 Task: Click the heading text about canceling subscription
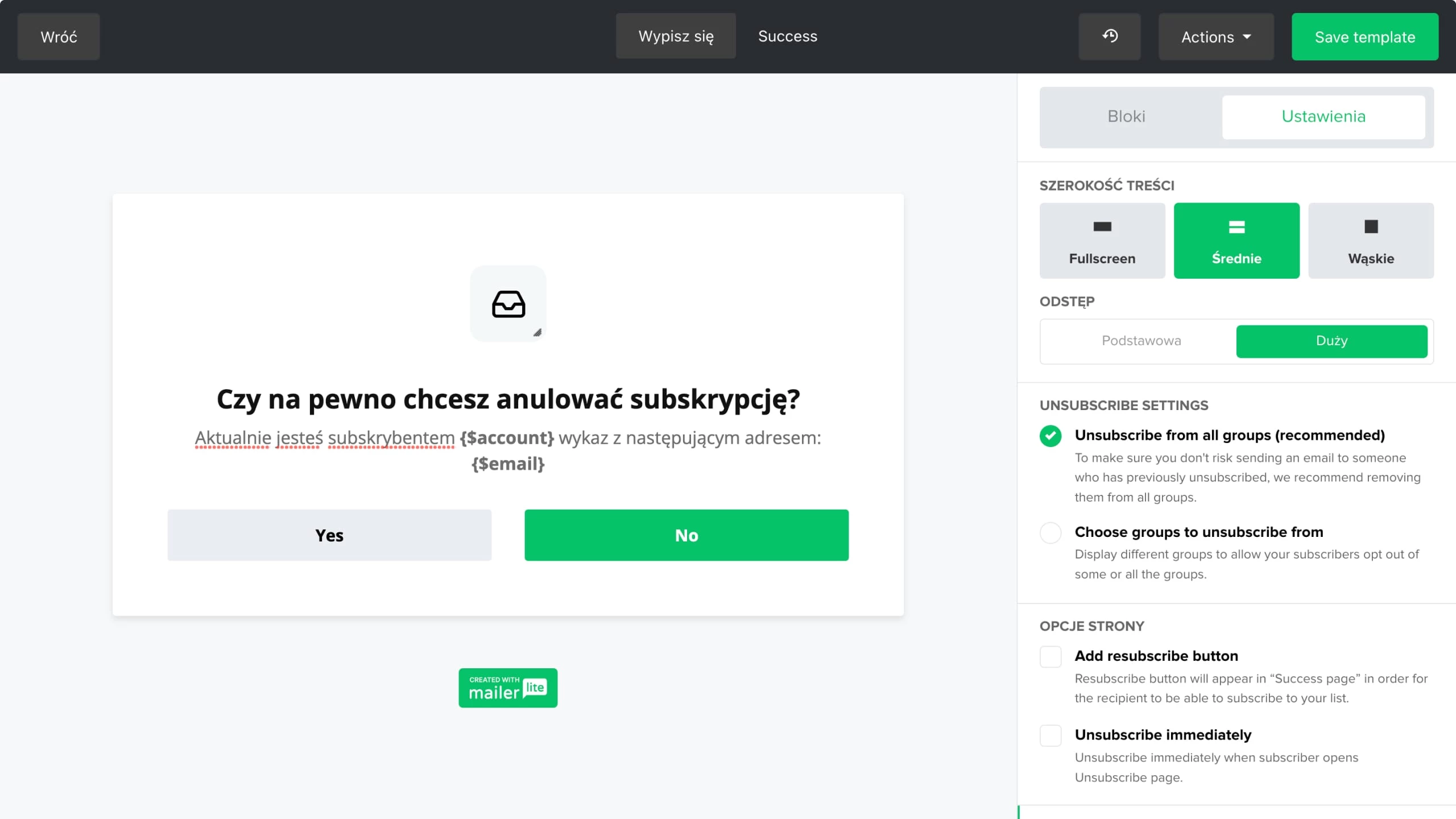[x=508, y=399]
